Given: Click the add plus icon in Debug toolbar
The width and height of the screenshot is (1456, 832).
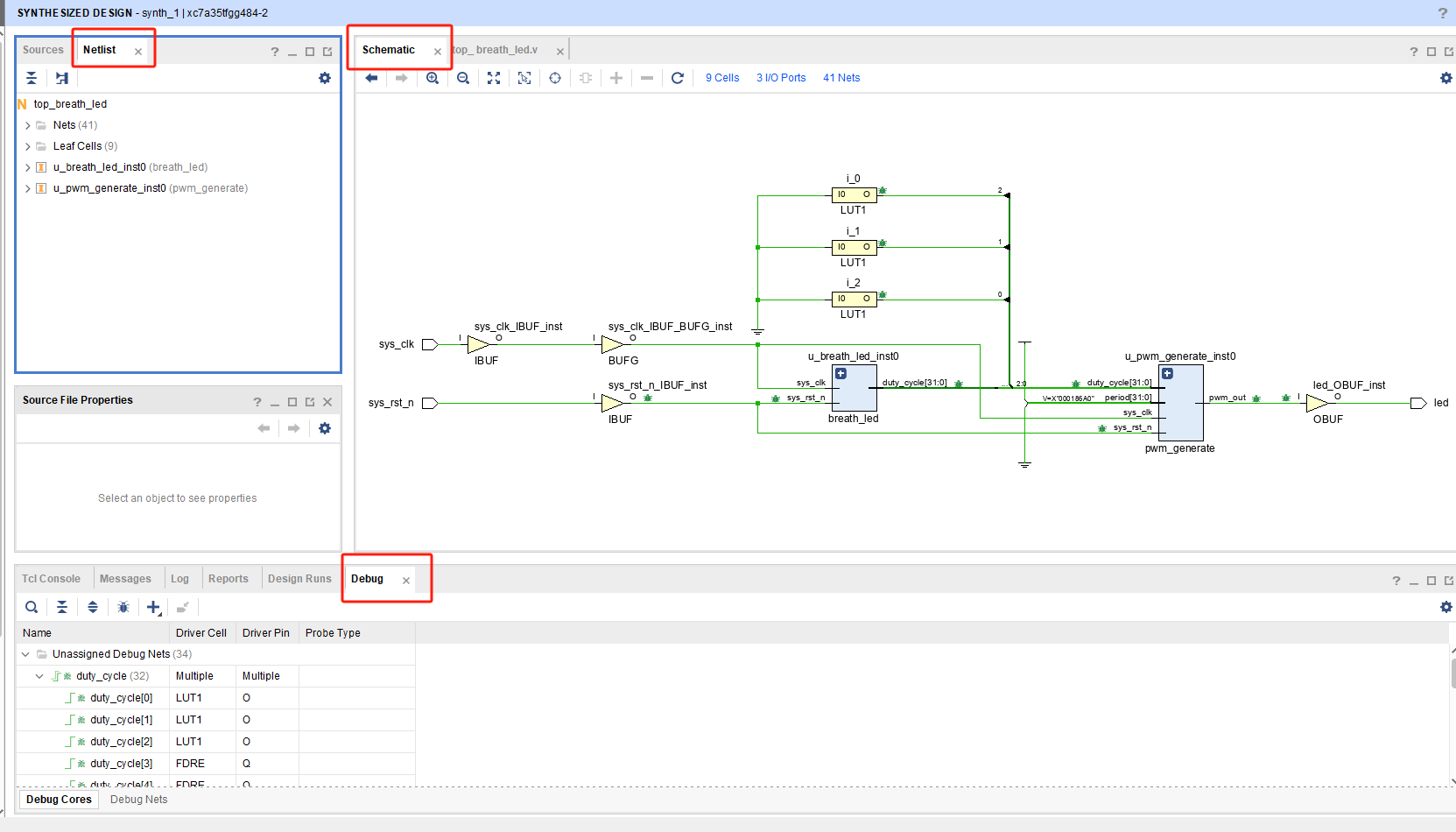Looking at the screenshot, I should click(x=154, y=607).
